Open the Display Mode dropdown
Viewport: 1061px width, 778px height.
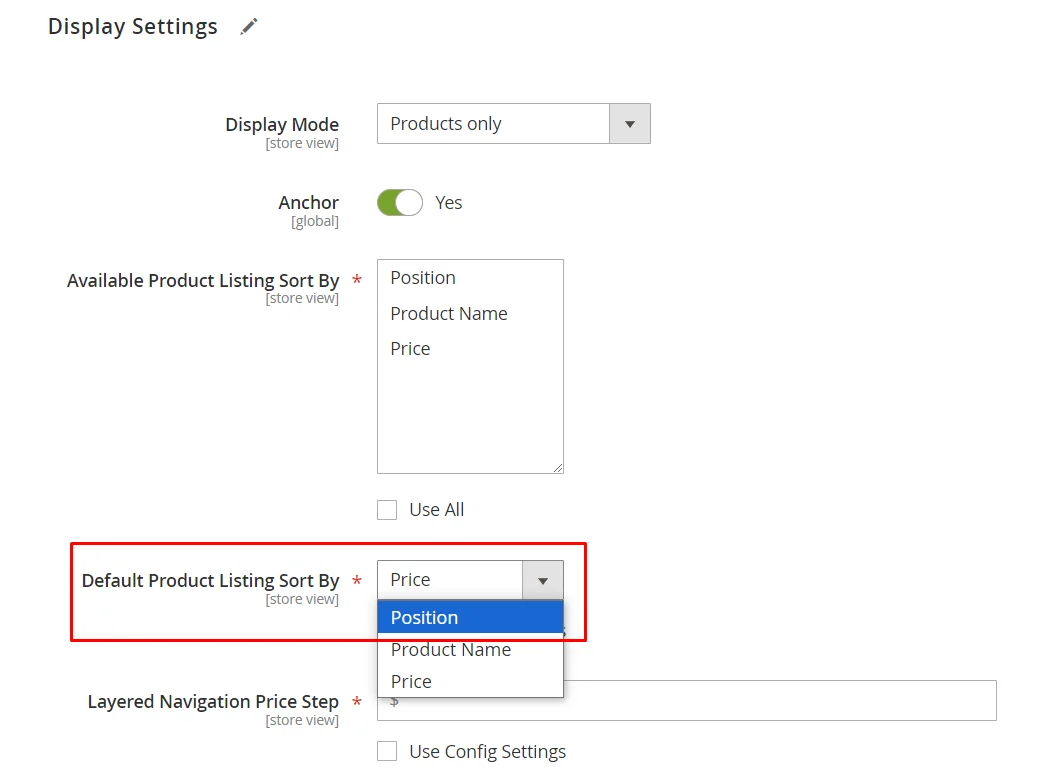(x=513, y=124)
